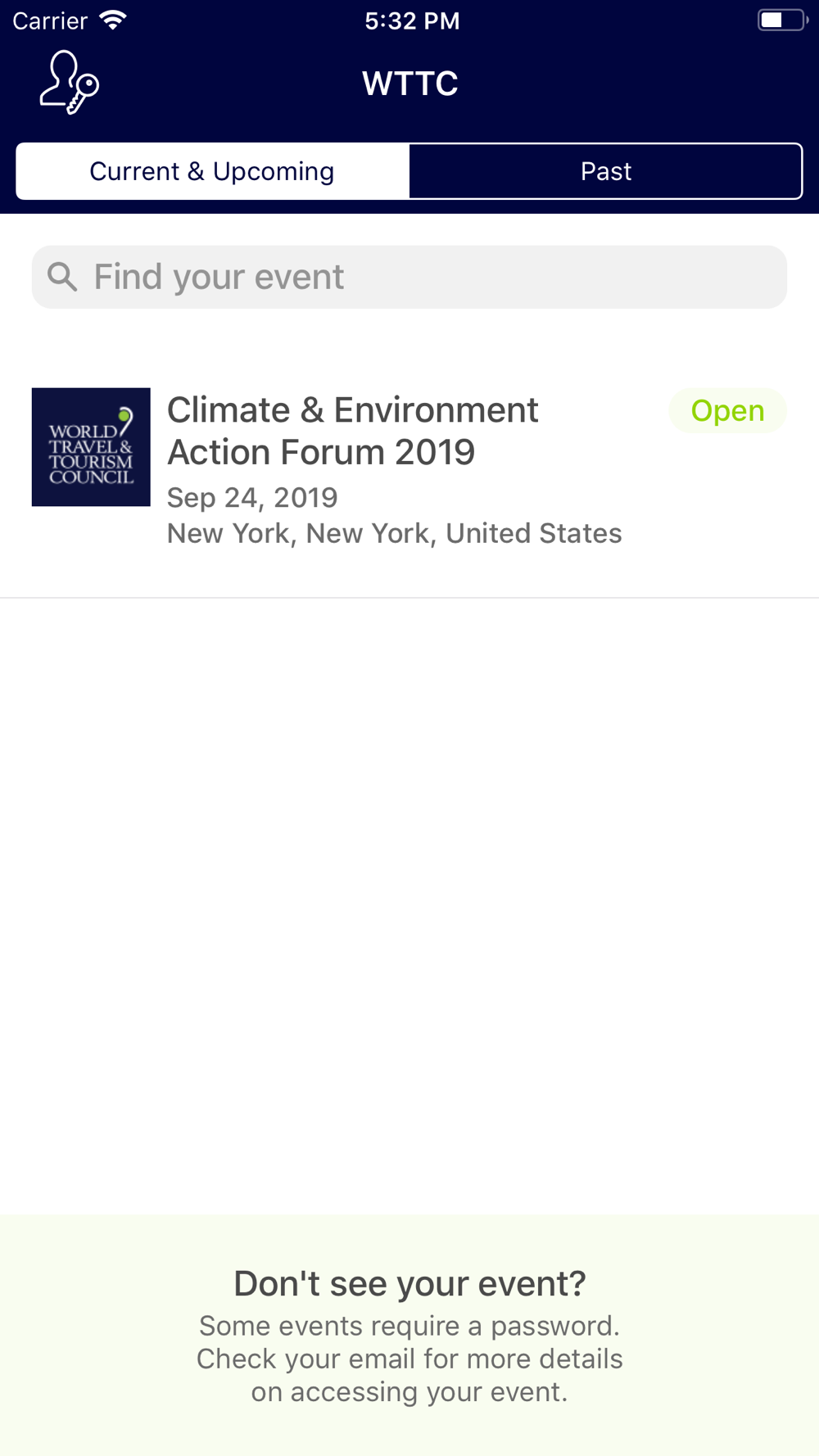Image resolution: width=819 pixels, height=1456 pixels.
Task: Tap Don't see your event? heading
Action: pyautogui.click(x=409, y=1283)
